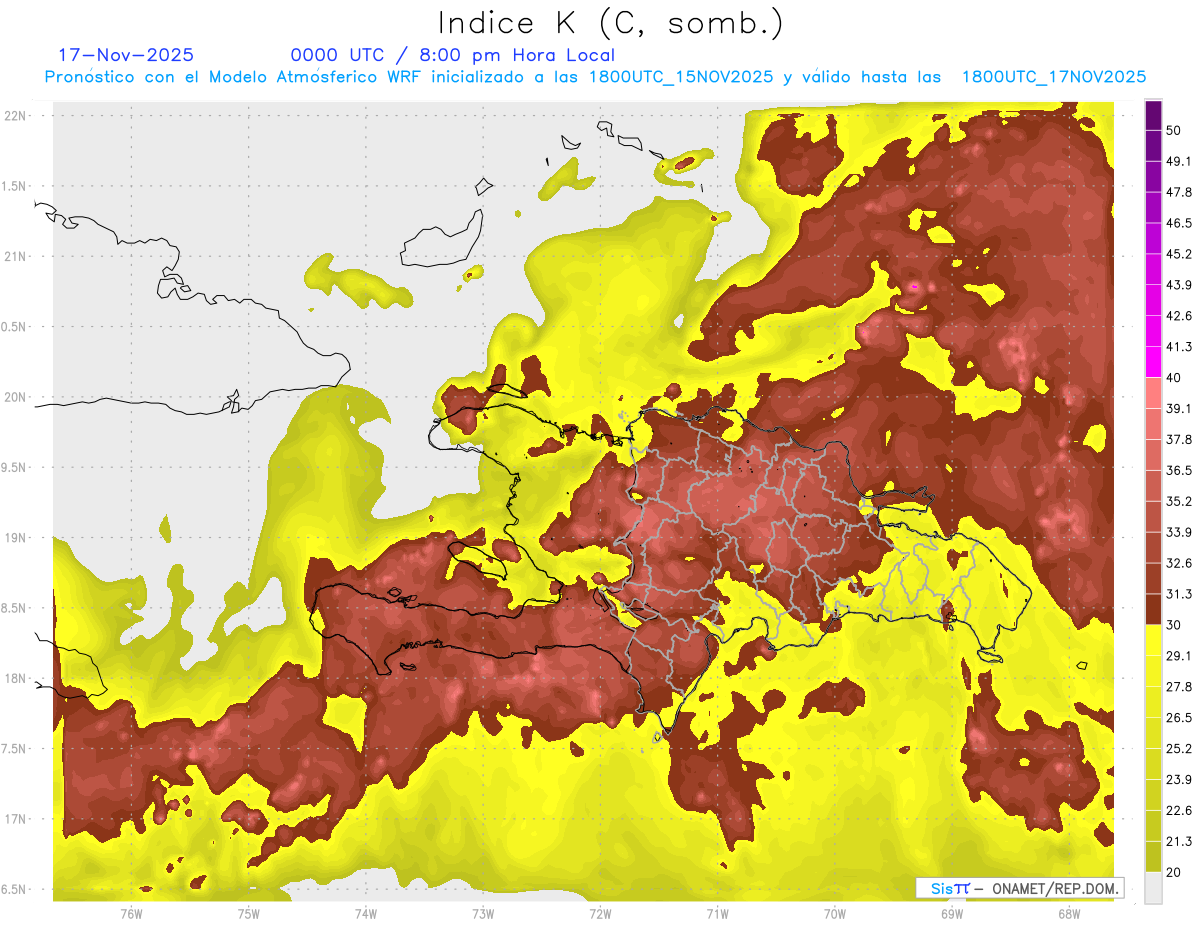Click the color scale value 37.8
Image resolution: width=1200 pixels, height=927 pixels.
click(x=1179, y=440)
